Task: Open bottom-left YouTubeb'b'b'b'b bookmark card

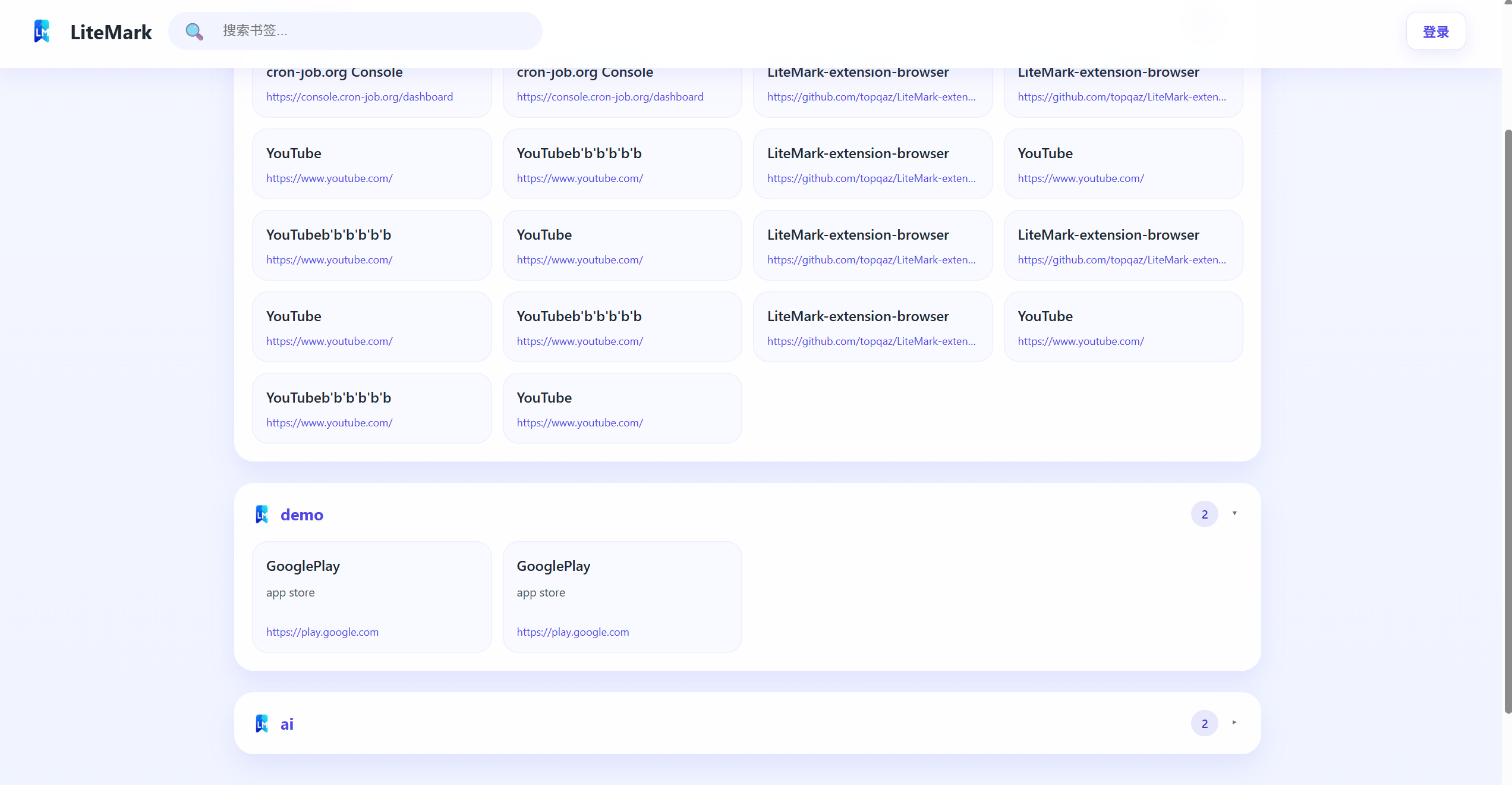Action: [x=371, y=408]
